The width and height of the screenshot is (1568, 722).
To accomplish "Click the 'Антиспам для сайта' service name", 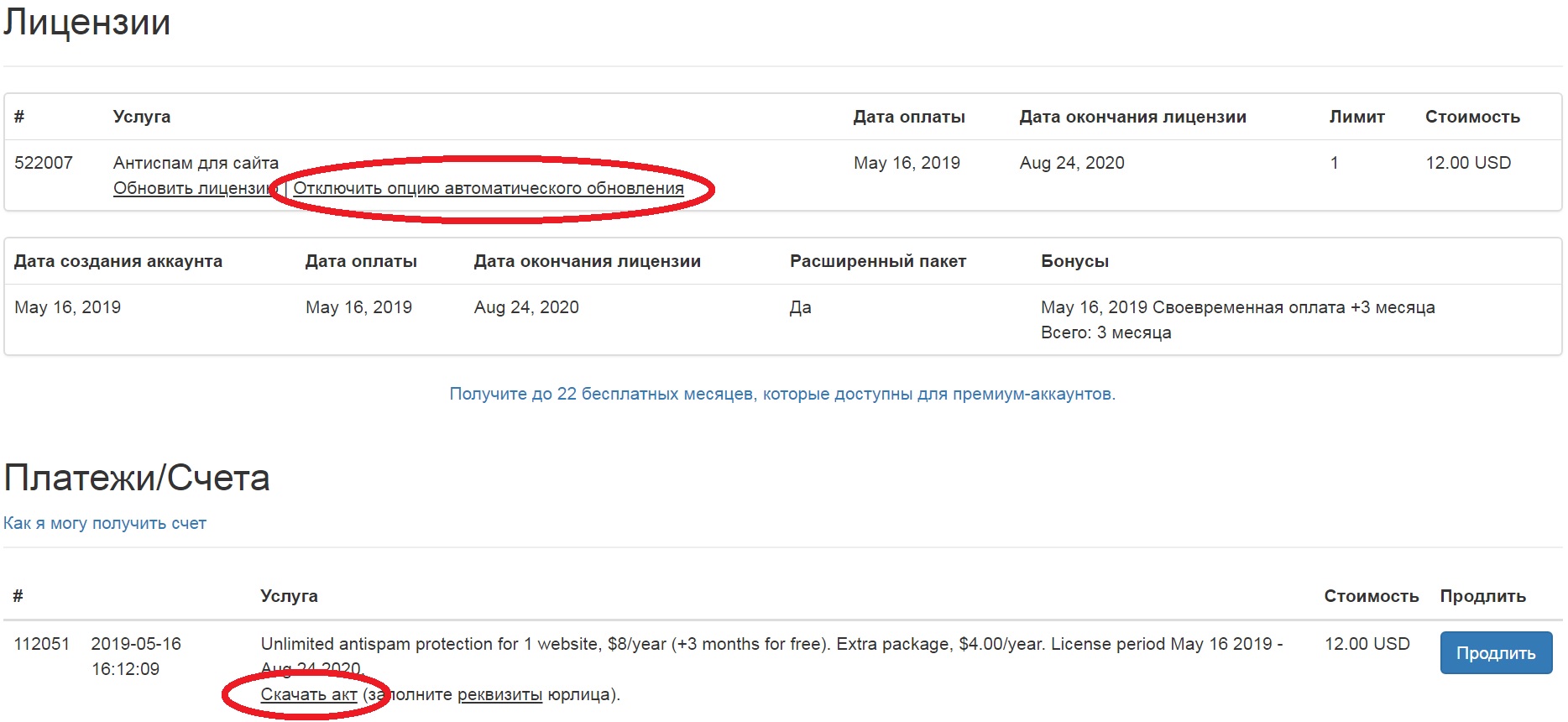I will coord(196,163).
